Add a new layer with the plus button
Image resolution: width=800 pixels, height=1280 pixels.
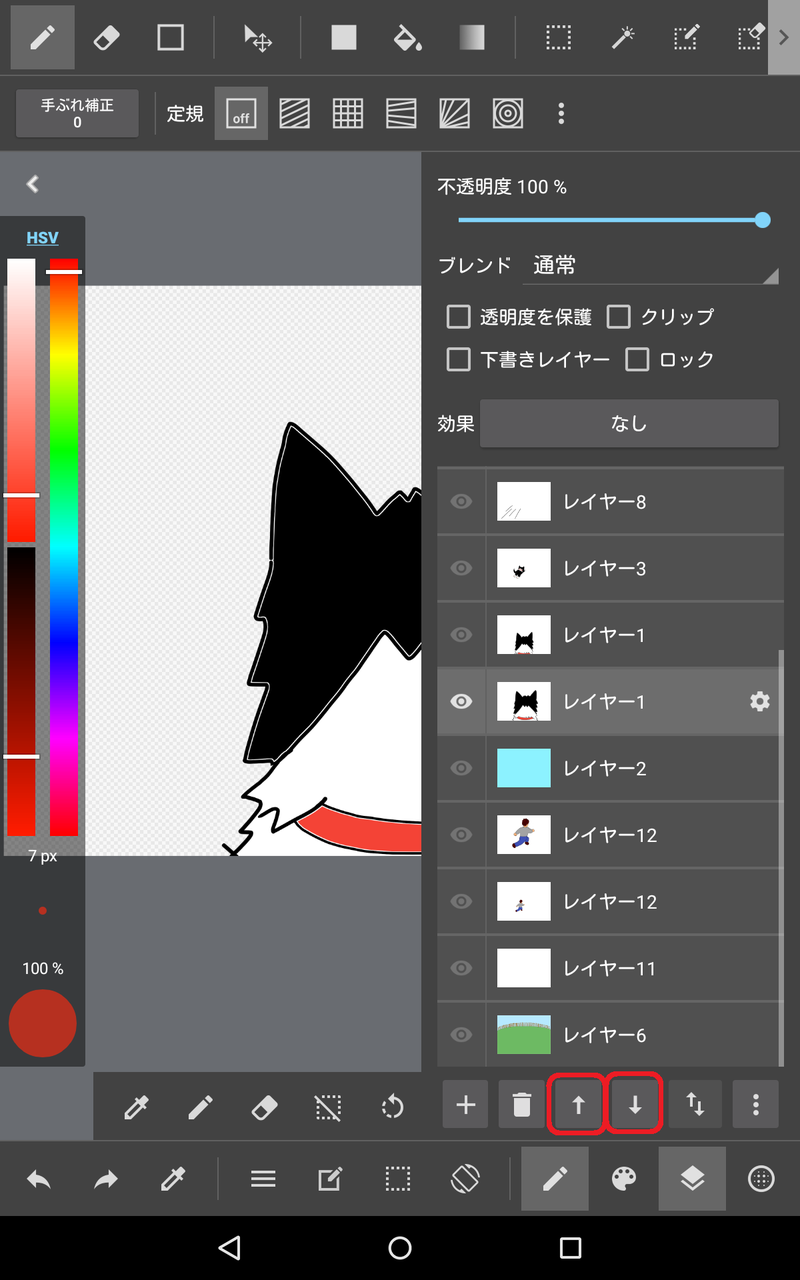click(x=465, y=1104)
